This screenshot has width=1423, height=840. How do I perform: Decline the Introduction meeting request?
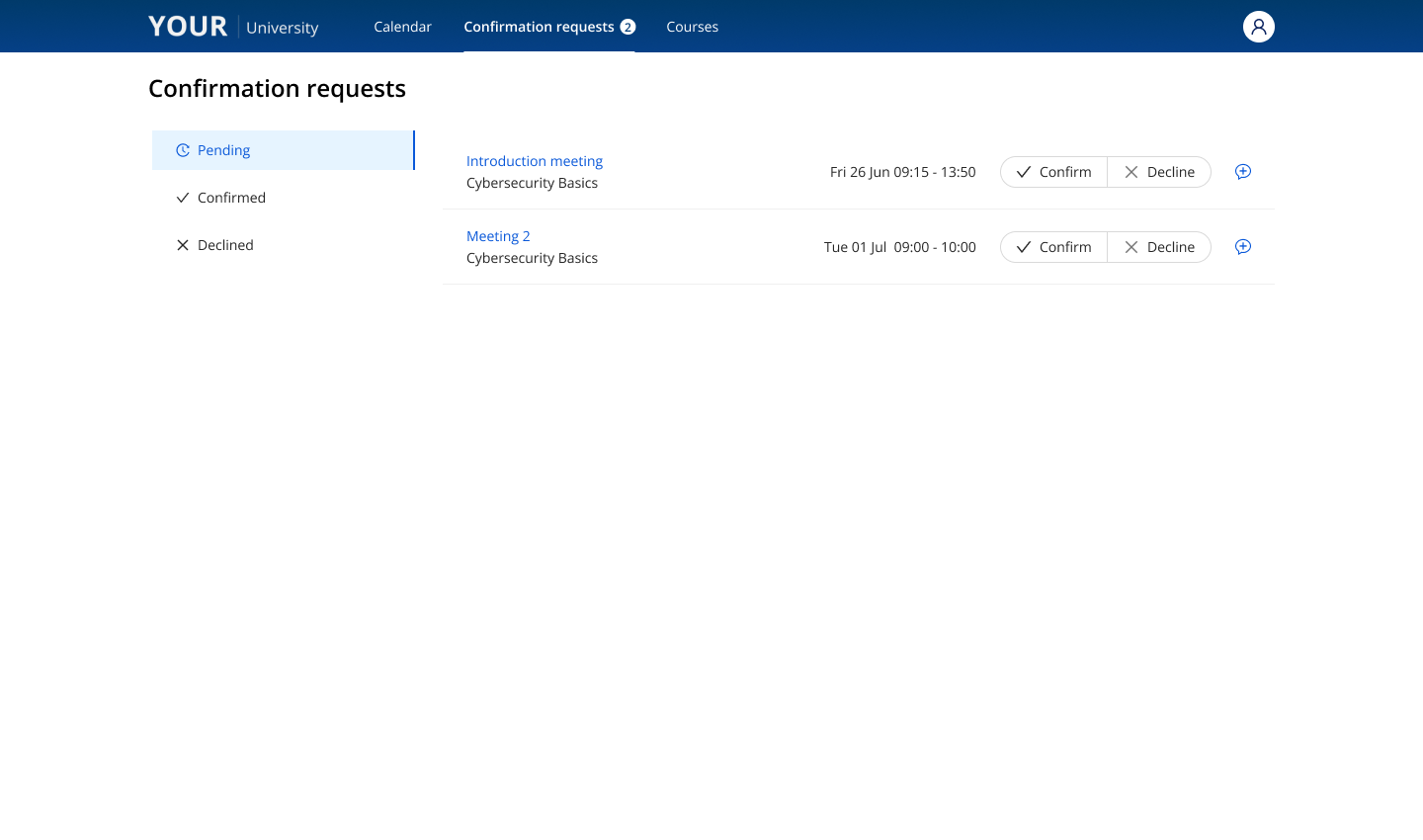tap(1159, 172)
